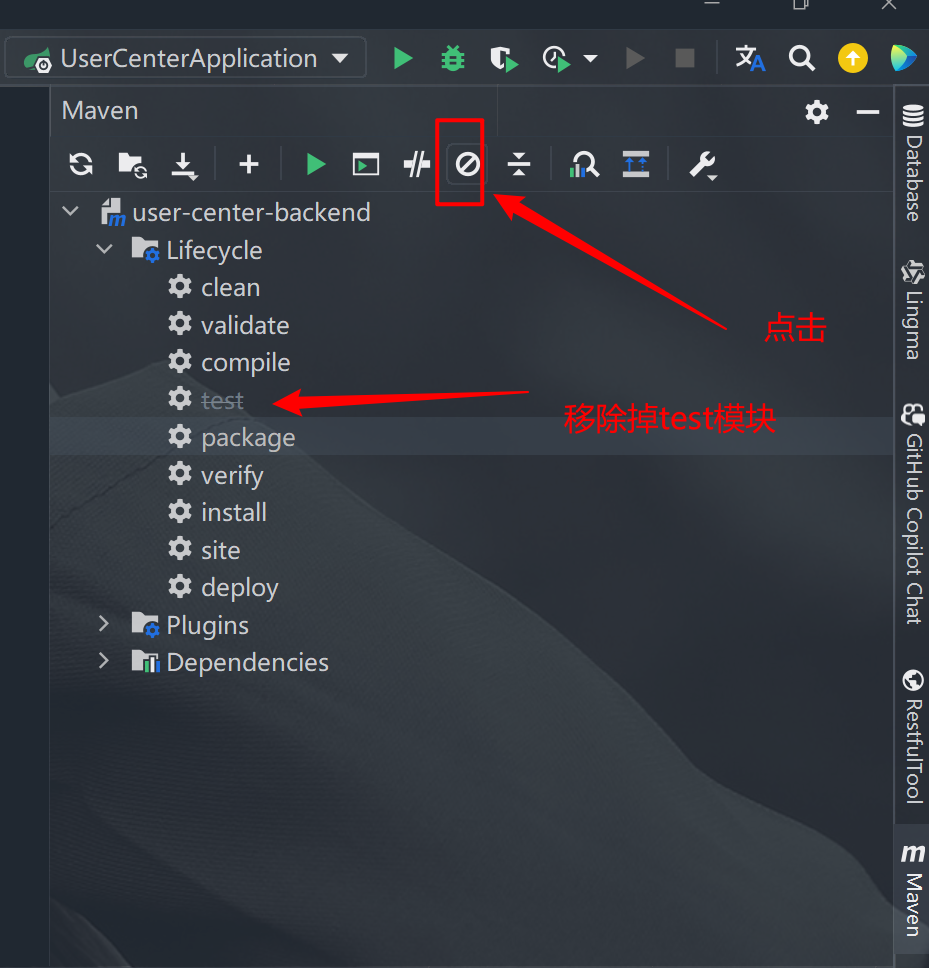Collapse the Lifecycle tree node
Viewport: 929px width, 968px height.
coord(104,249)
